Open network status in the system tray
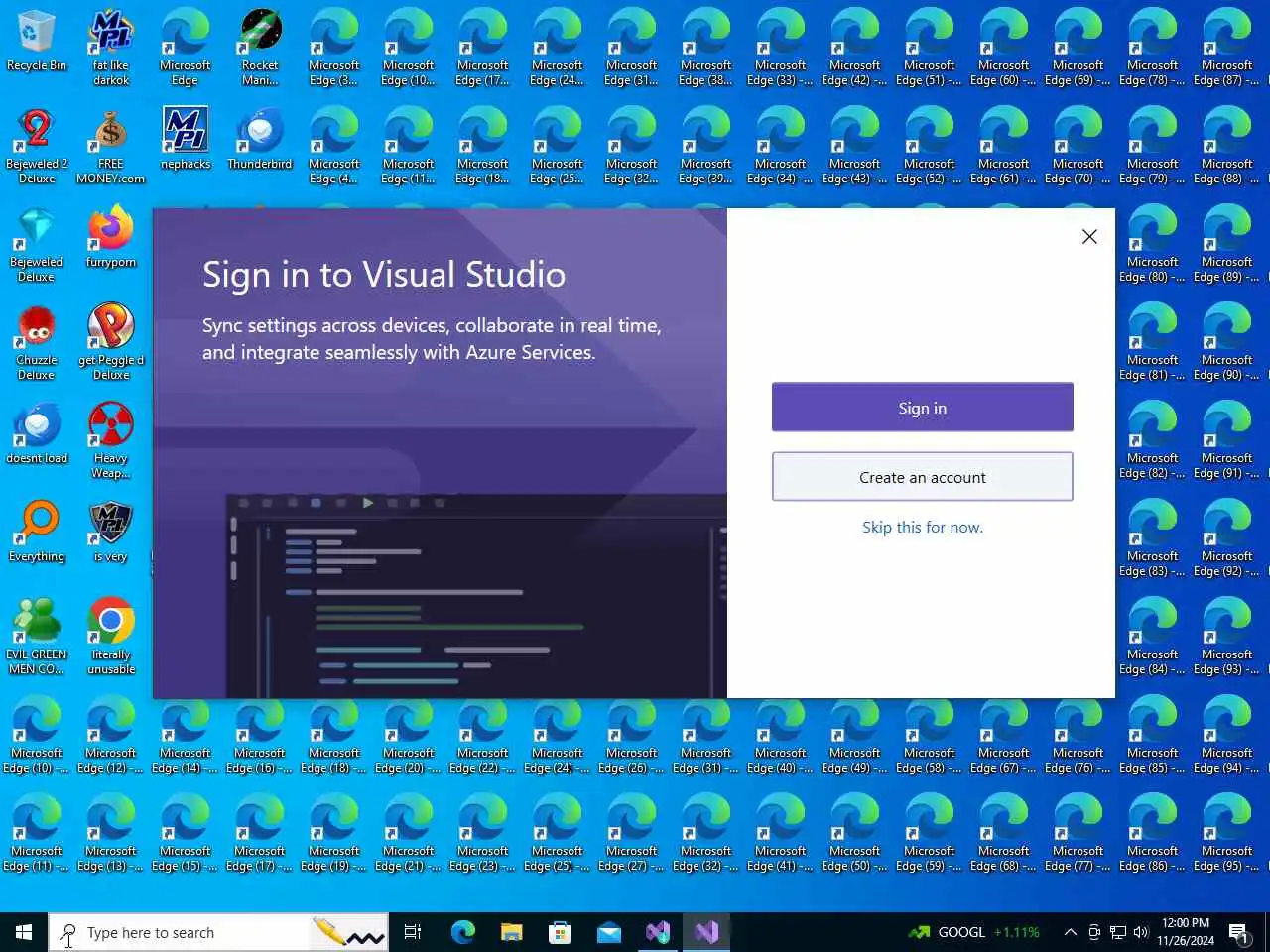The width and height of the screenshot is (1270, 952). pos(1117,932)
